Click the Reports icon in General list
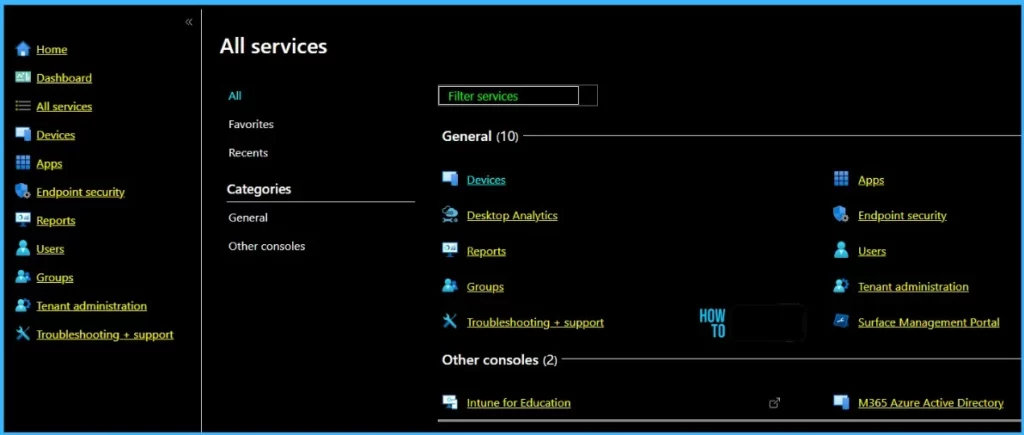The width and height of the screenshot is (1024, 435). [x=450, y=251]
